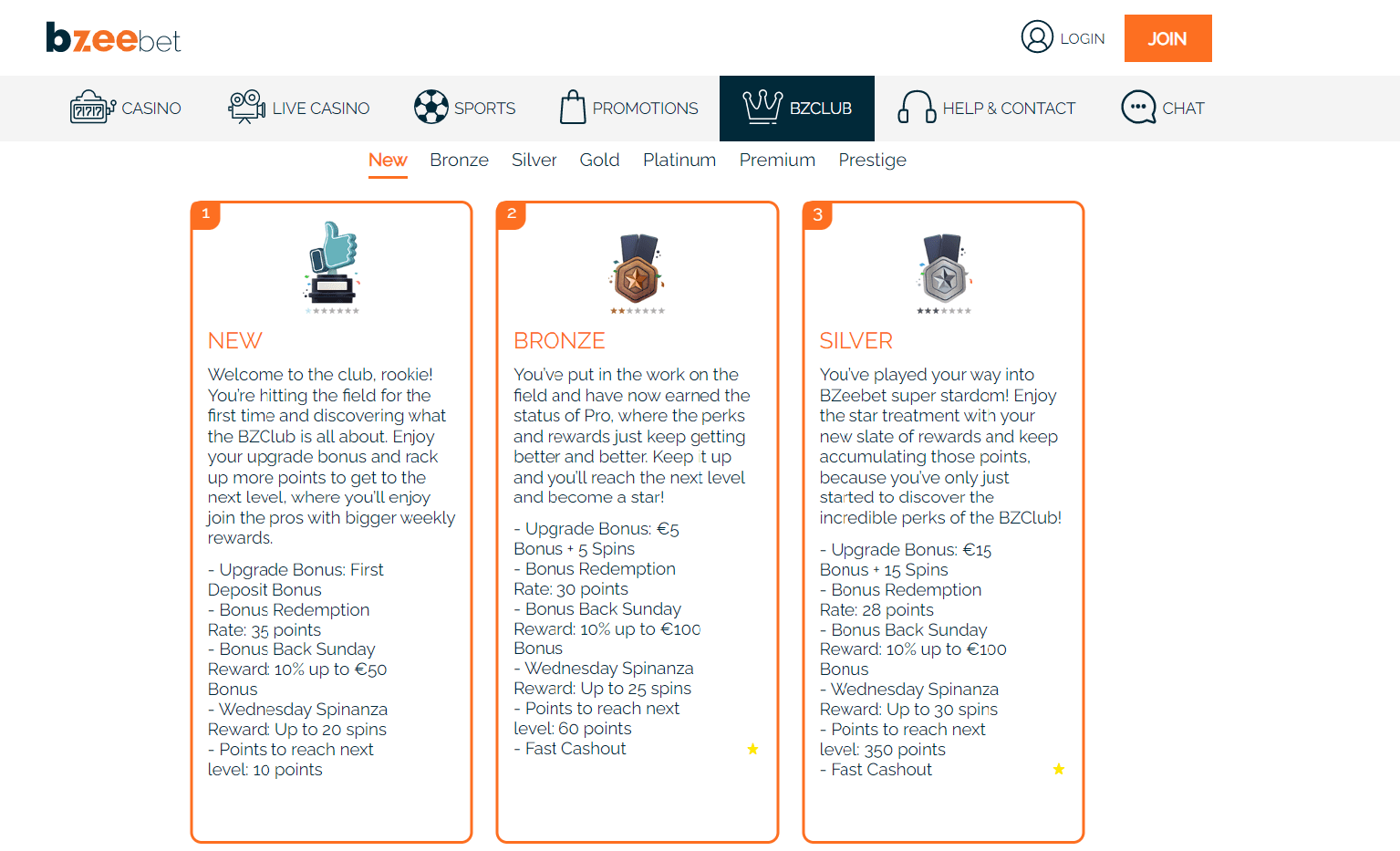1400x851 pixels.
Task: Click the headset Help icon
Action: click(x=917, y=107)
